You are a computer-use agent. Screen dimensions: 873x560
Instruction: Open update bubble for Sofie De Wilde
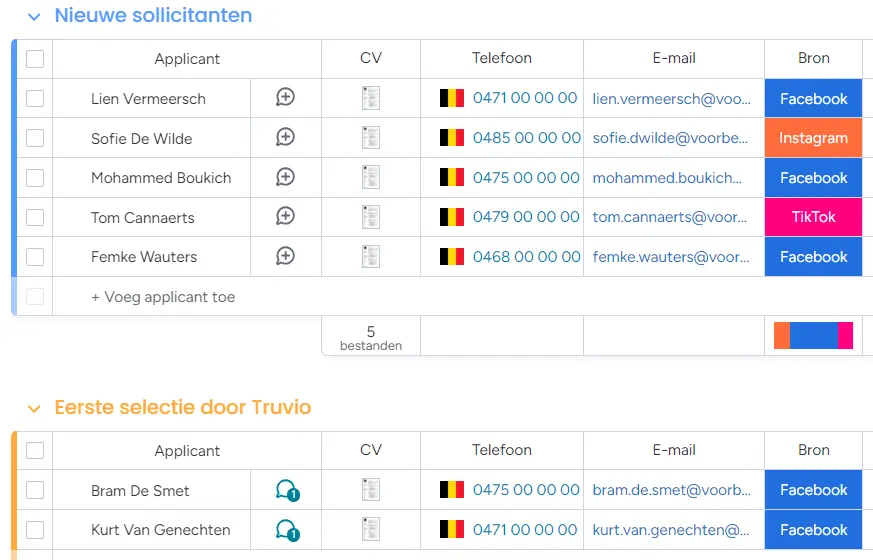(x=285, y=138)
